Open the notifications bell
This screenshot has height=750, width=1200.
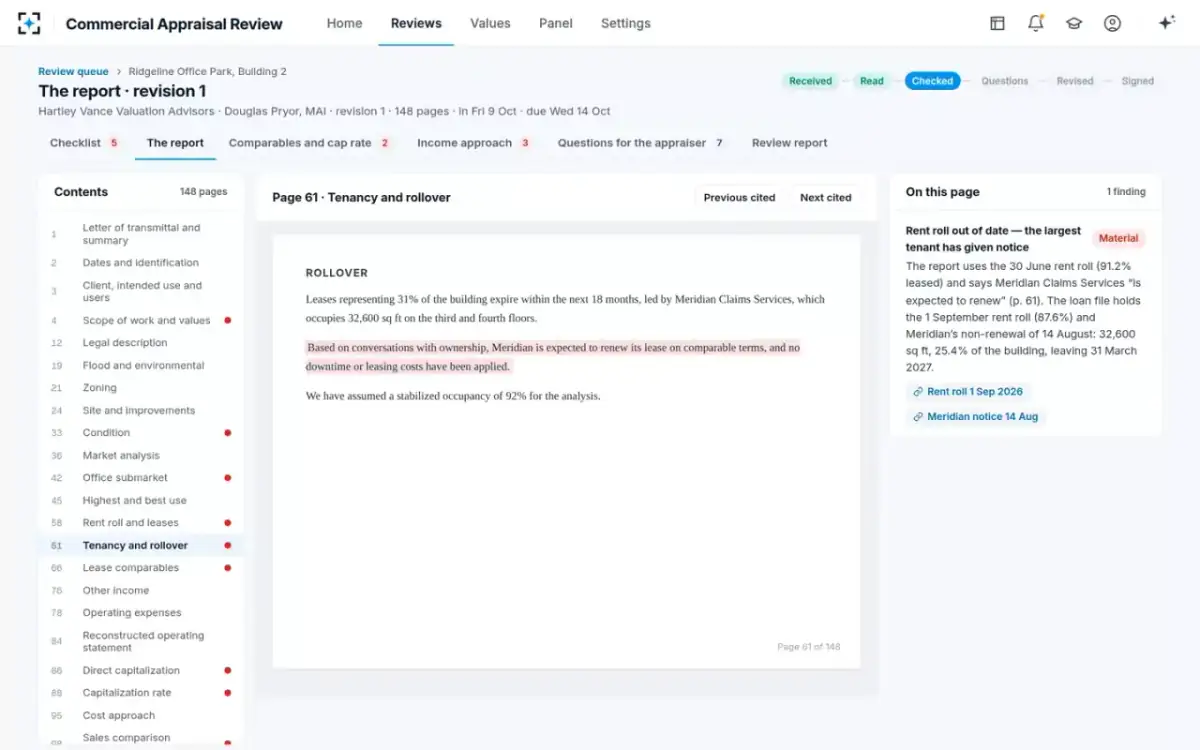1035,23
